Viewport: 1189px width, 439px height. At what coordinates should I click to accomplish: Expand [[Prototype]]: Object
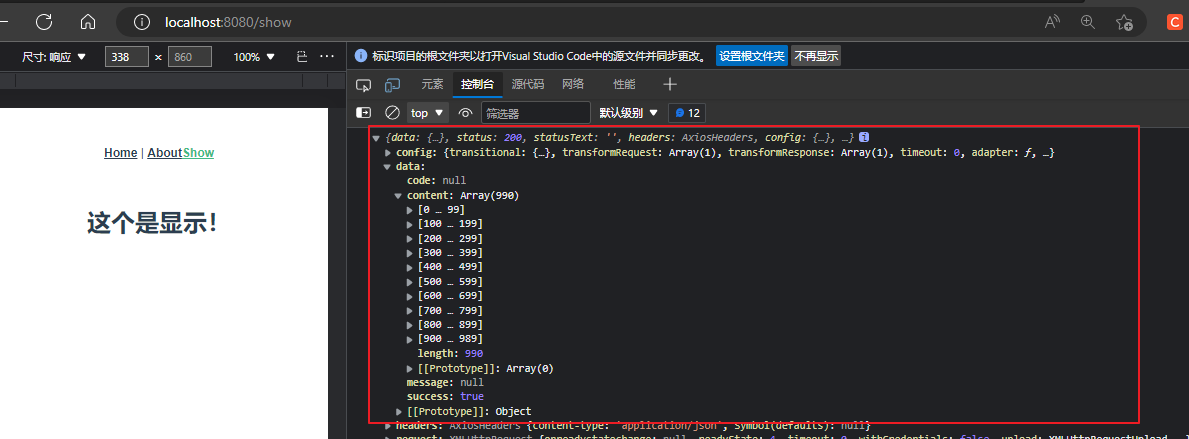click(399, 412)
